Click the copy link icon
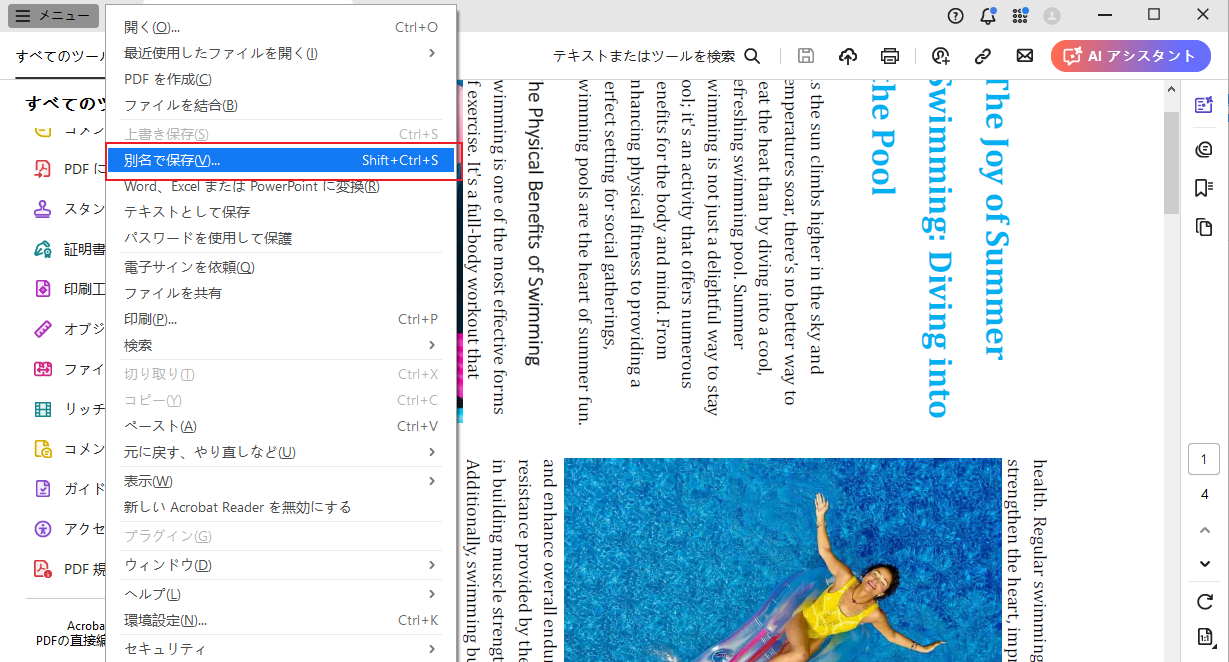Screen dimensions: 1229x662 click(x=982, y=56)
